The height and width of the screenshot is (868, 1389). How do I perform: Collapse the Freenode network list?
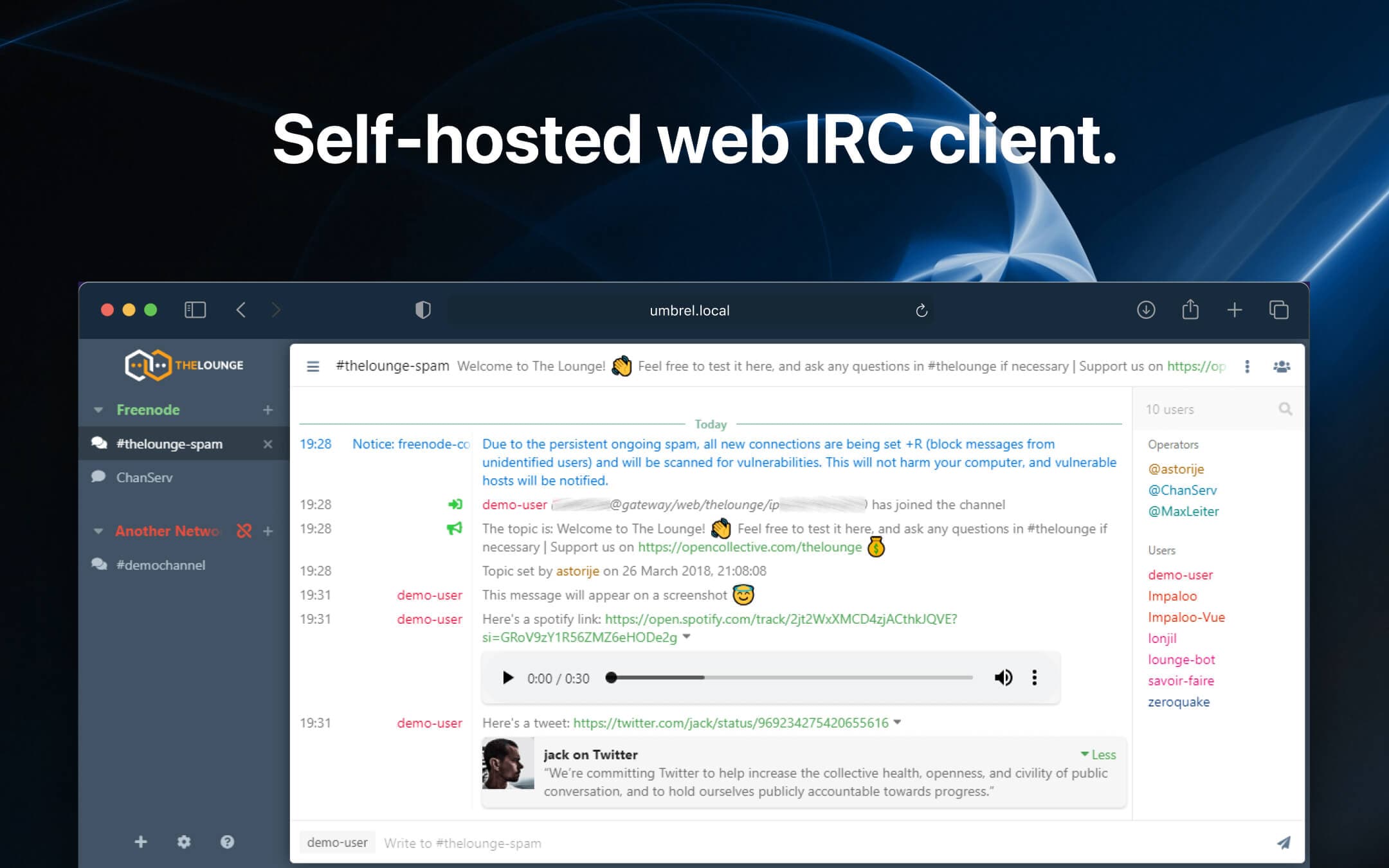[x=98, y=410]
